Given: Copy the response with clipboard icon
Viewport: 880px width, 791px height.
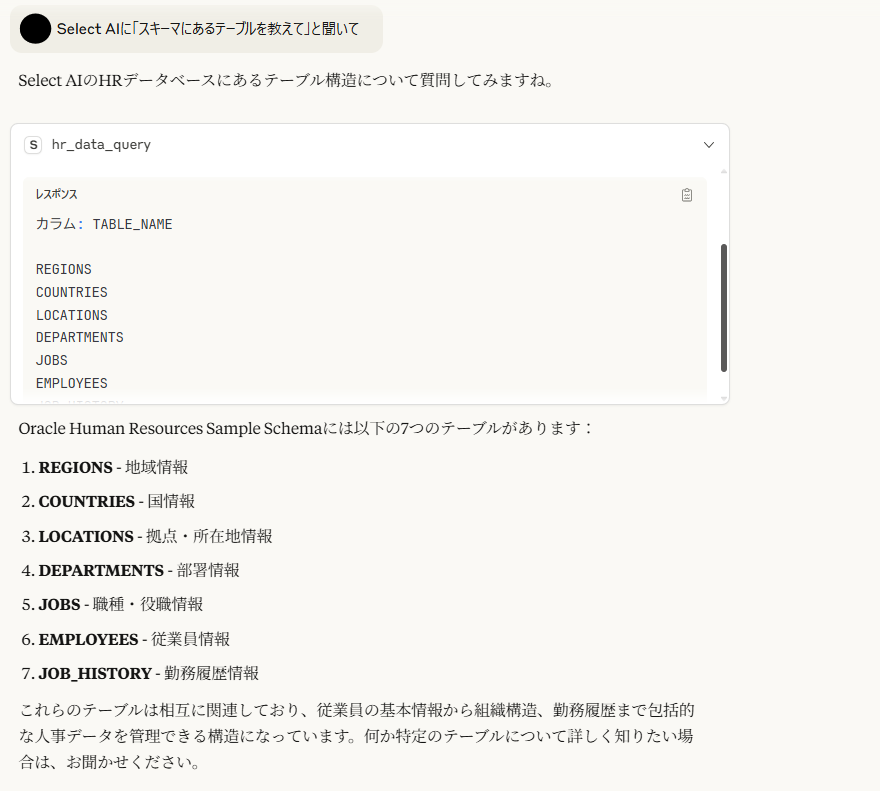Looking at the screenshot, I should coord(686,195).
